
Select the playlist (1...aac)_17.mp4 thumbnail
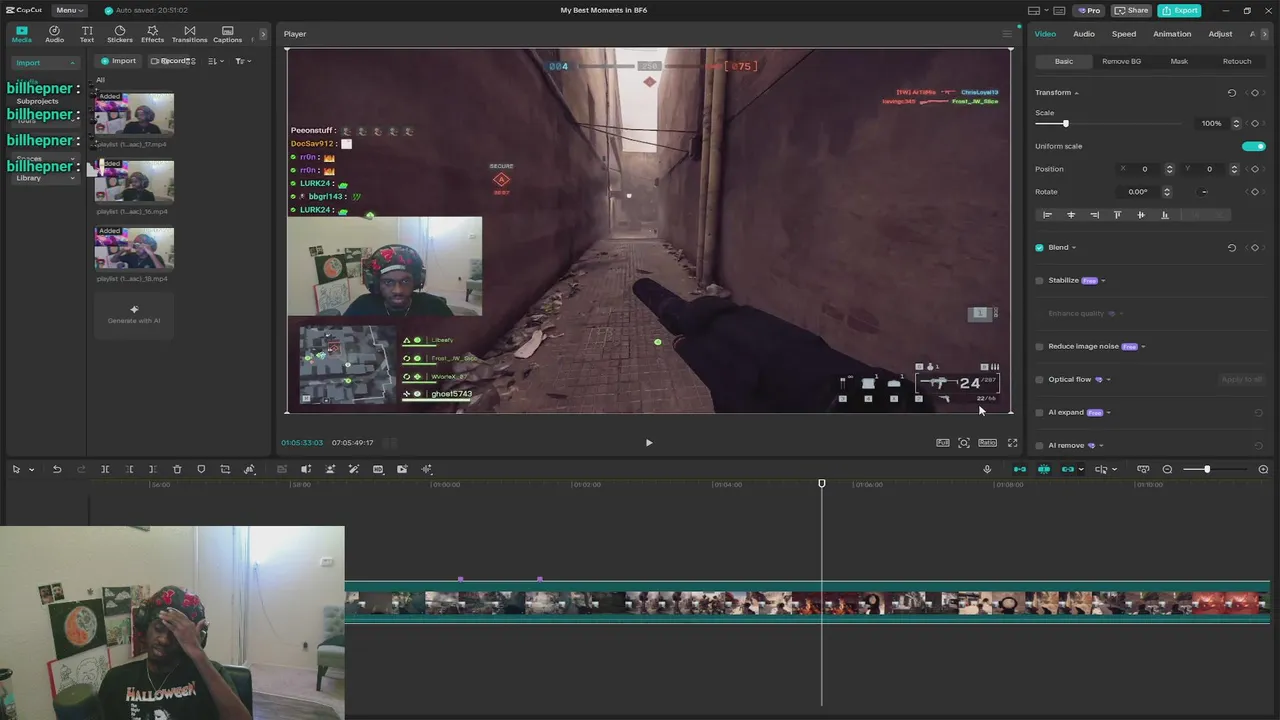134,115
